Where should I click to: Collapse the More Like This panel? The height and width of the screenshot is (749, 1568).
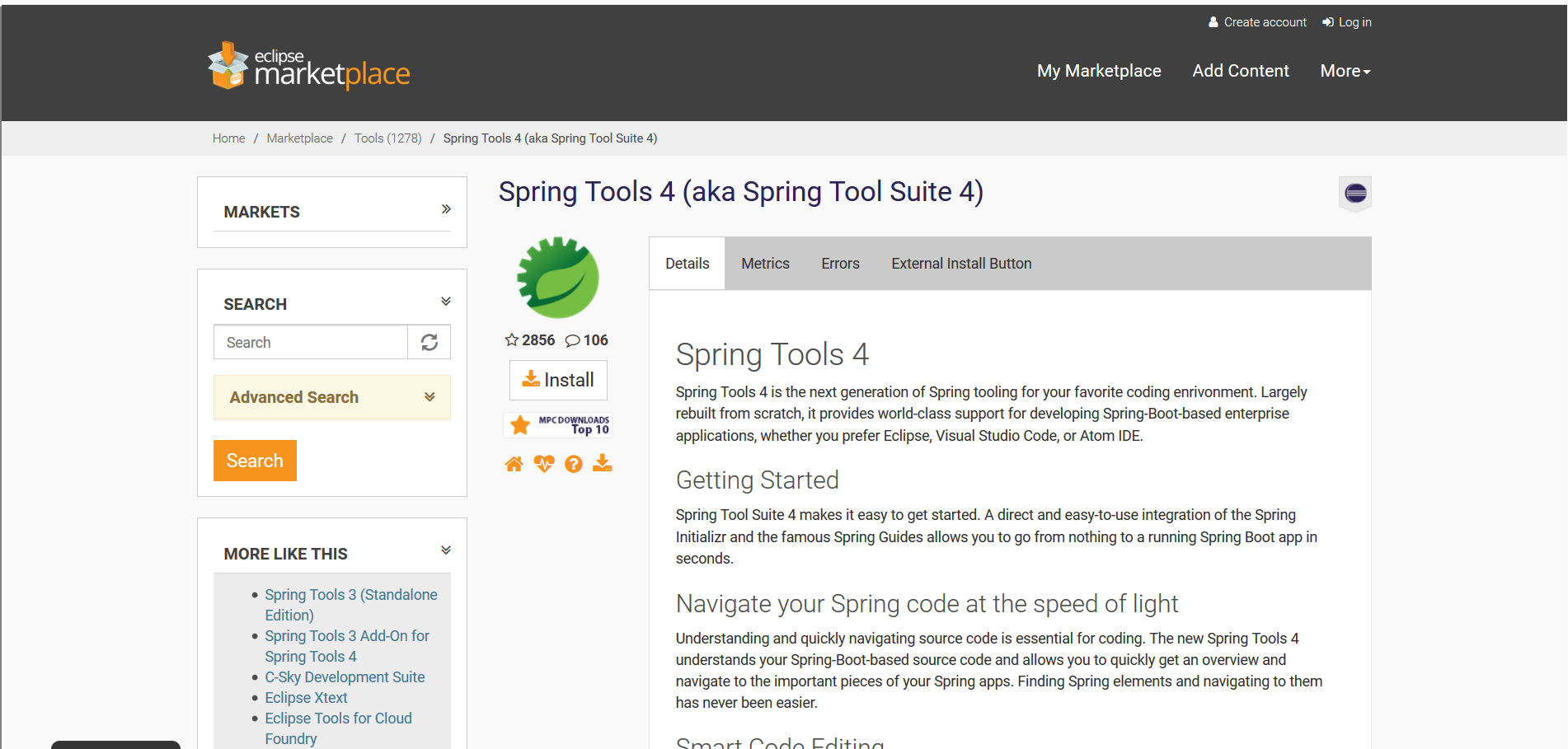pos(446,550)
